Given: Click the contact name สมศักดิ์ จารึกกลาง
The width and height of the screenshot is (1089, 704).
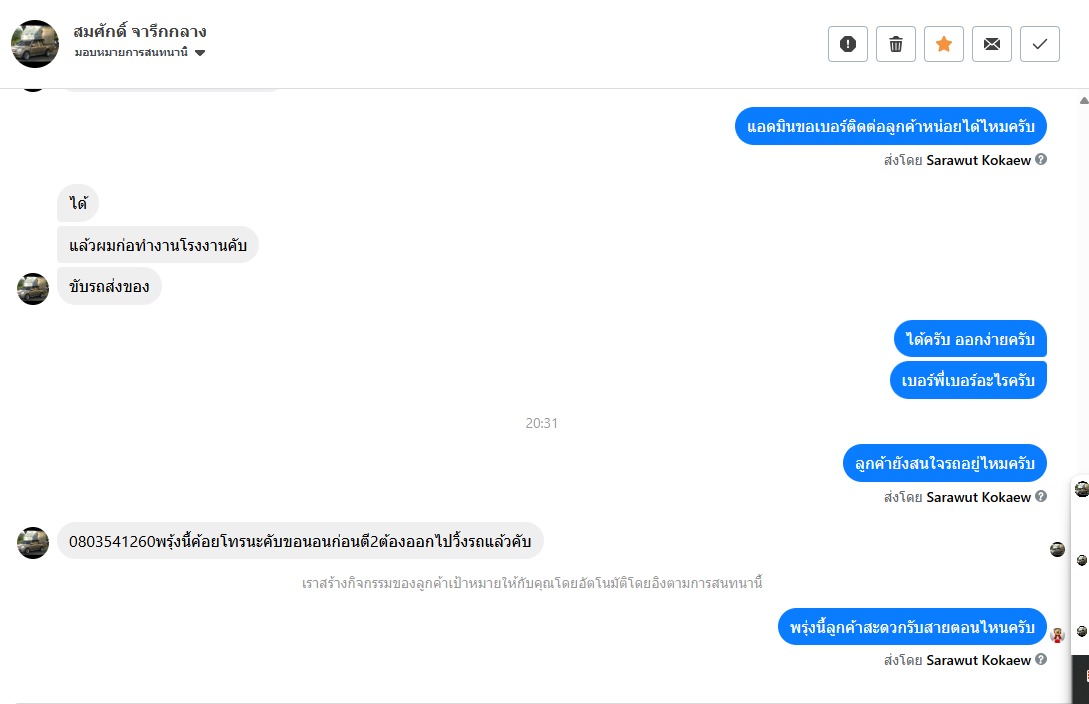Looking at the screenshot, I should (x=140, y=31).
